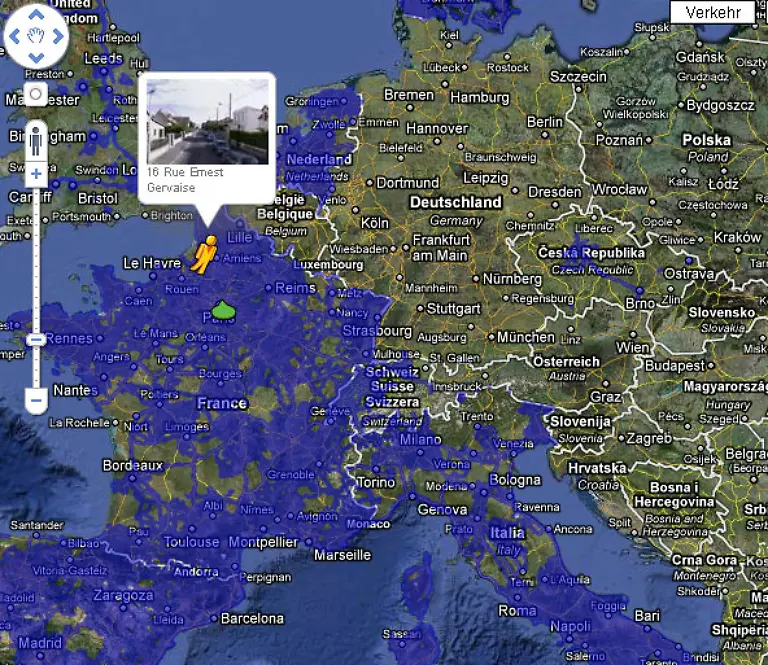Click the circle location button below pan control
Viewport: 768px width, 665px height.
35,95
